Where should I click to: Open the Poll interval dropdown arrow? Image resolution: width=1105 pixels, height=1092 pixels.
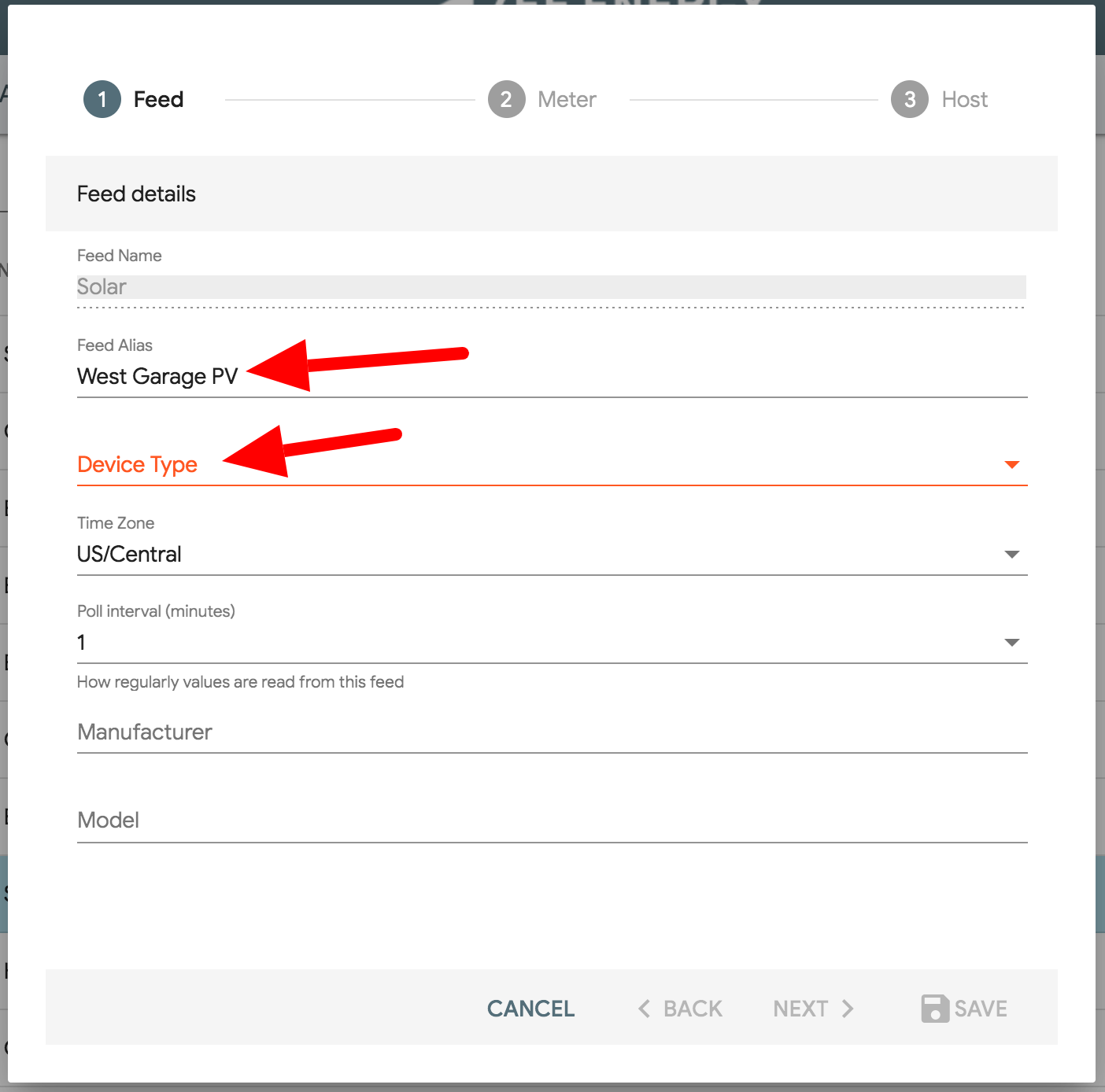pyautogui.click(x=1012, y=643)
